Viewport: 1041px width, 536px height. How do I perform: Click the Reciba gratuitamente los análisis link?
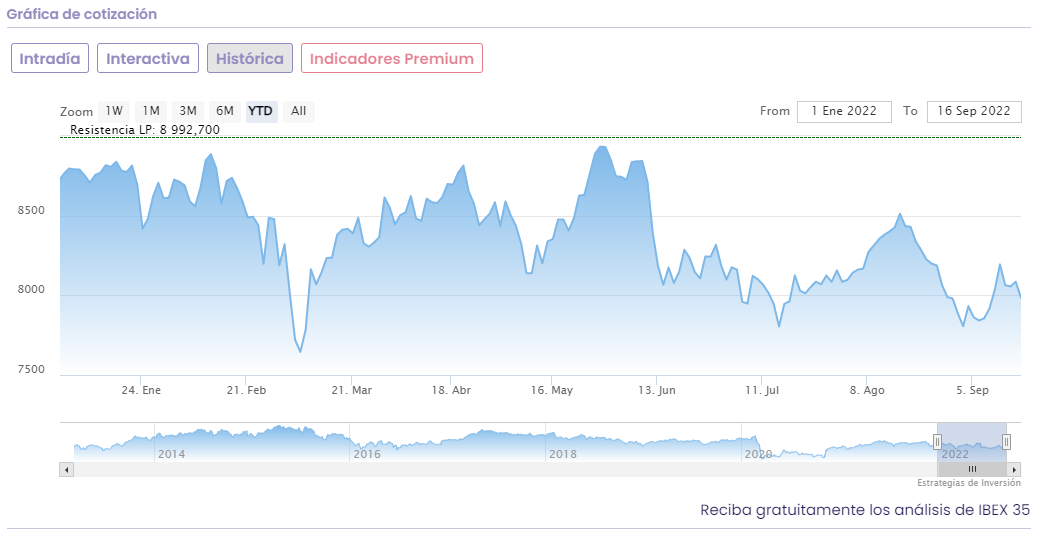point(865,510)
